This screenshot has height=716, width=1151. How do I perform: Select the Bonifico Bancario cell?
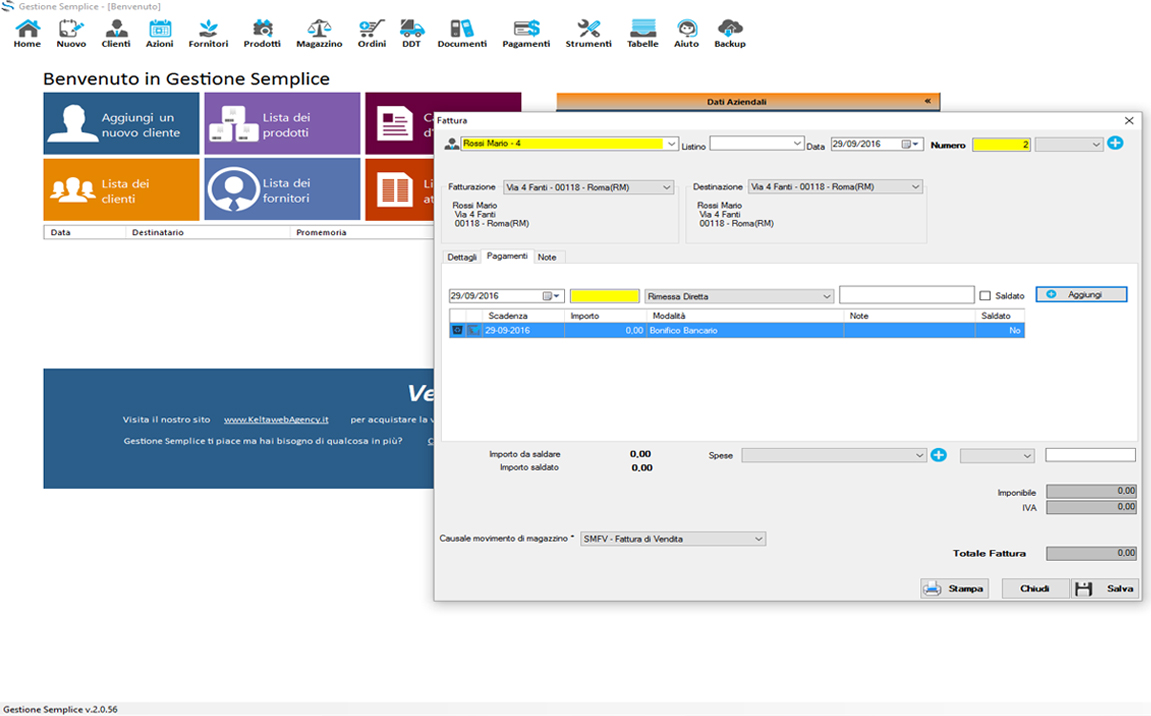click(745, 330)
